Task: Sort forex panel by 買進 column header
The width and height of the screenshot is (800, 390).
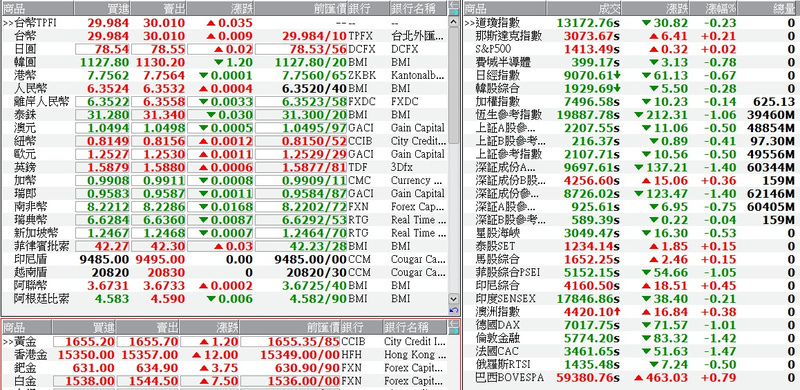Action: (x=102, y=8)
